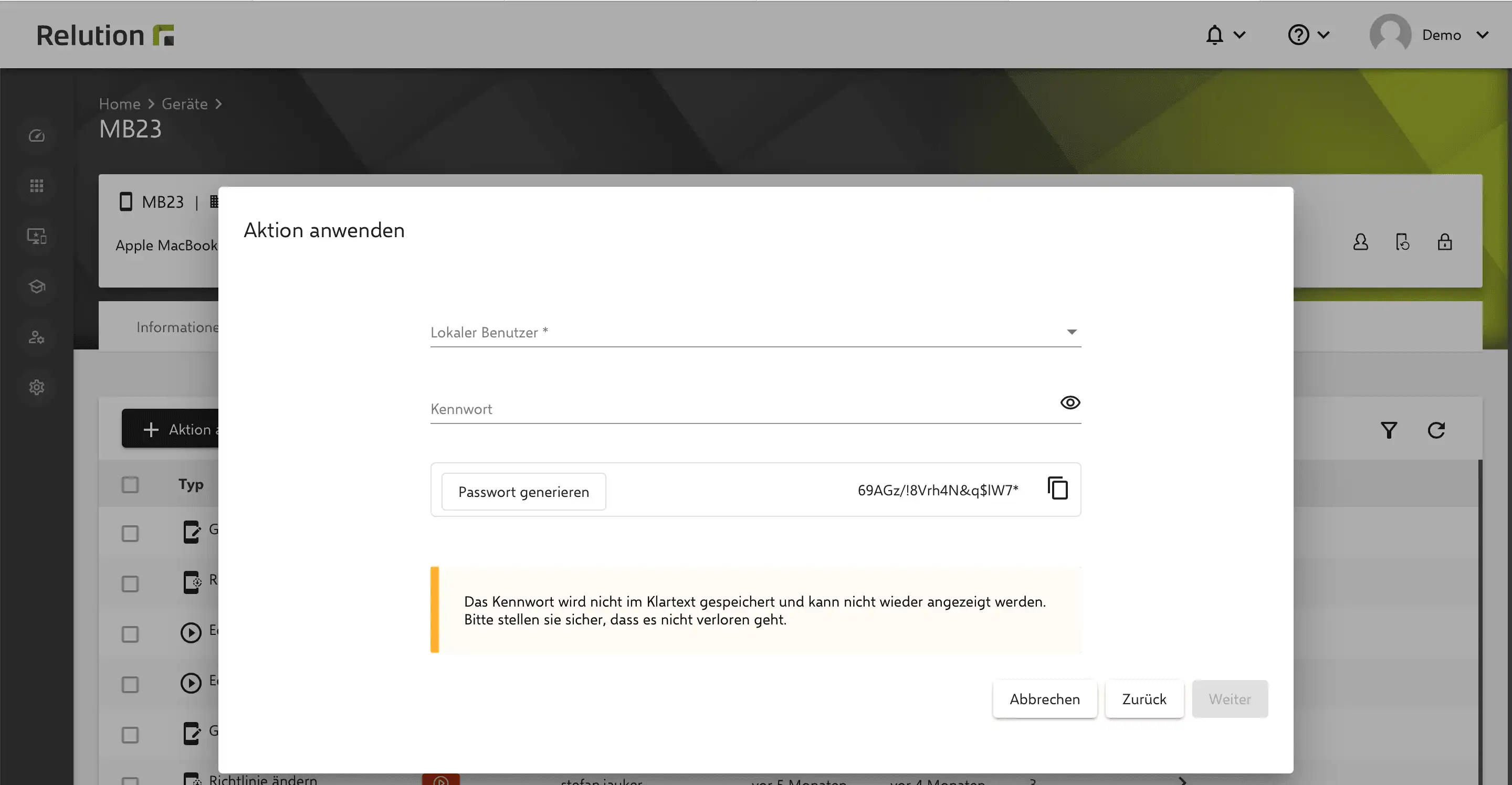Expand the help menu chevron

point(1323,35)
